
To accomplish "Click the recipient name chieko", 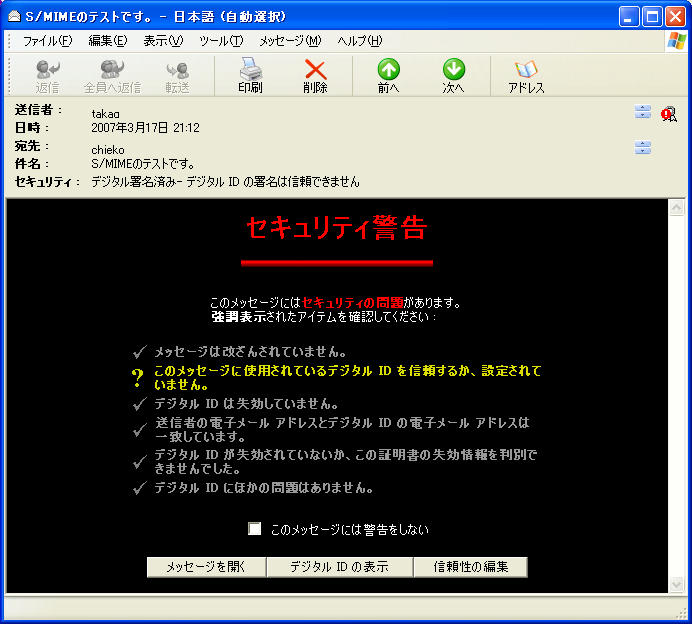I will [108, 150].
